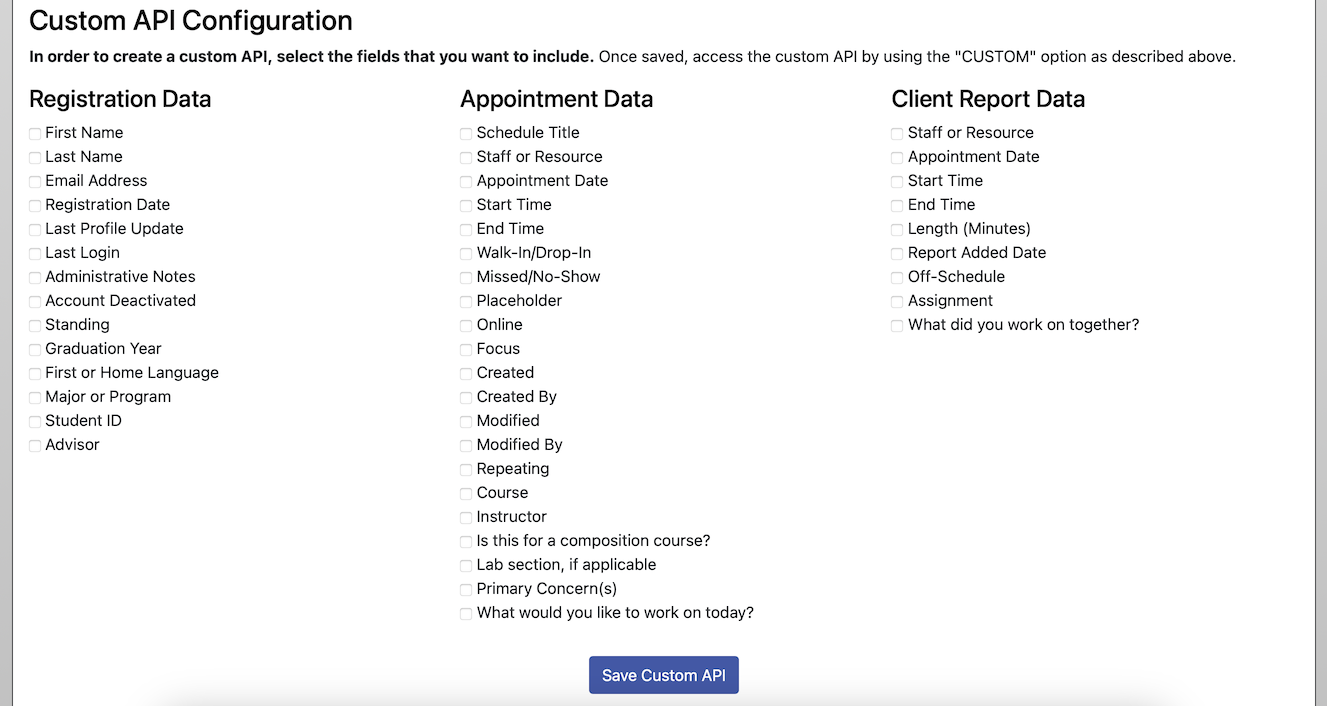Toggle the Missed/No-Show checkbox

click(x=466, y=277)
